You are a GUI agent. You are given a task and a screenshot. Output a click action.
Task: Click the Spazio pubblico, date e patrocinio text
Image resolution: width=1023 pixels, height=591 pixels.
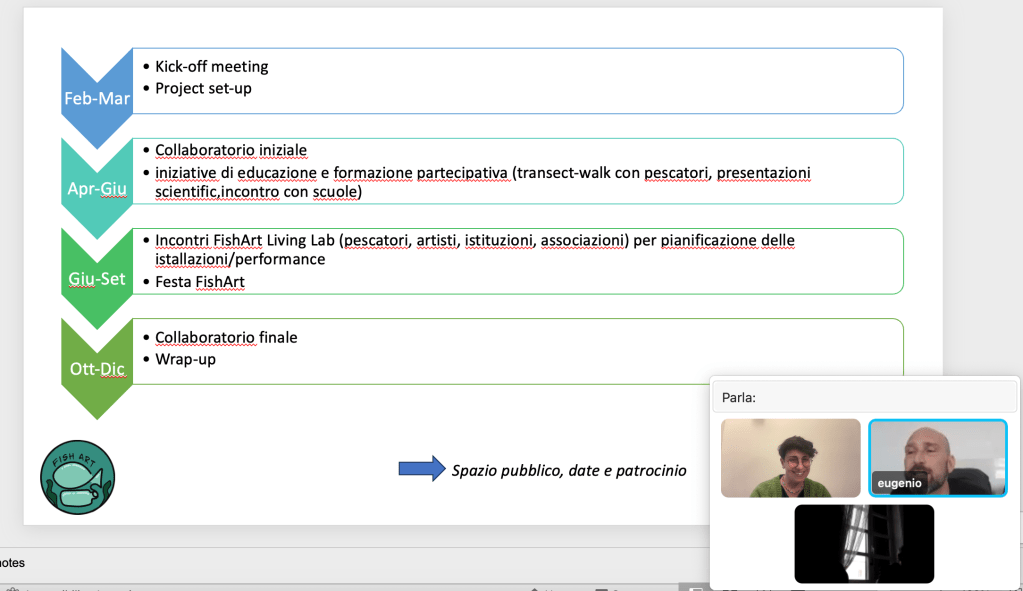click(x=568, y=470)
